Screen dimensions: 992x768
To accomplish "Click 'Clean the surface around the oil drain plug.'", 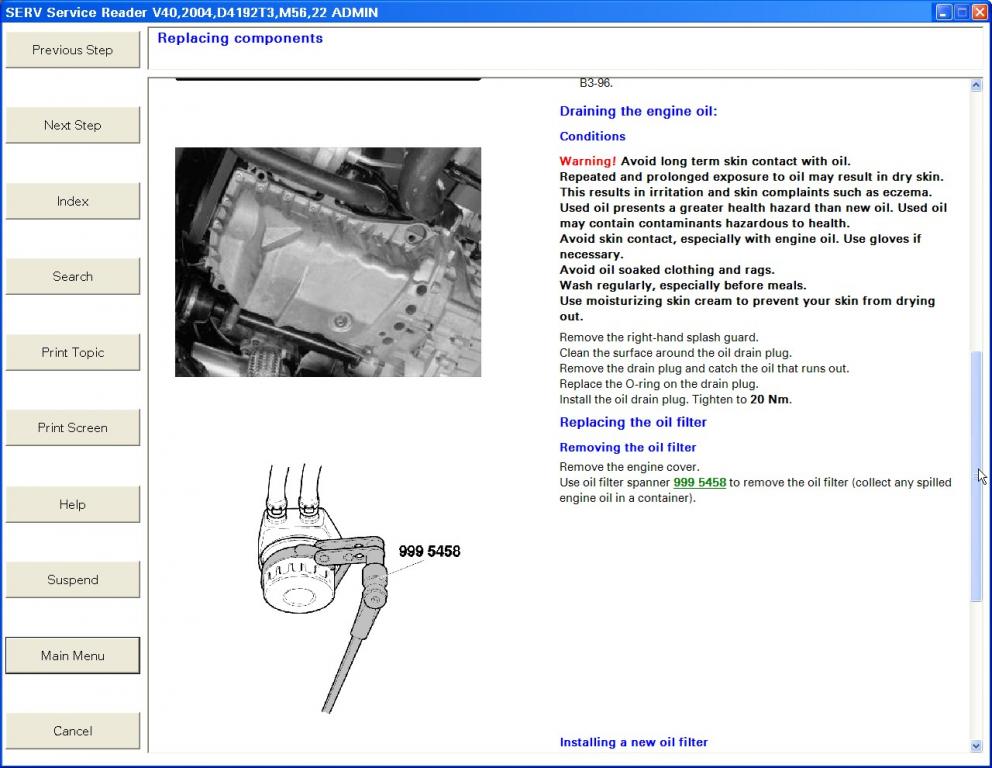I will [676, 353].
